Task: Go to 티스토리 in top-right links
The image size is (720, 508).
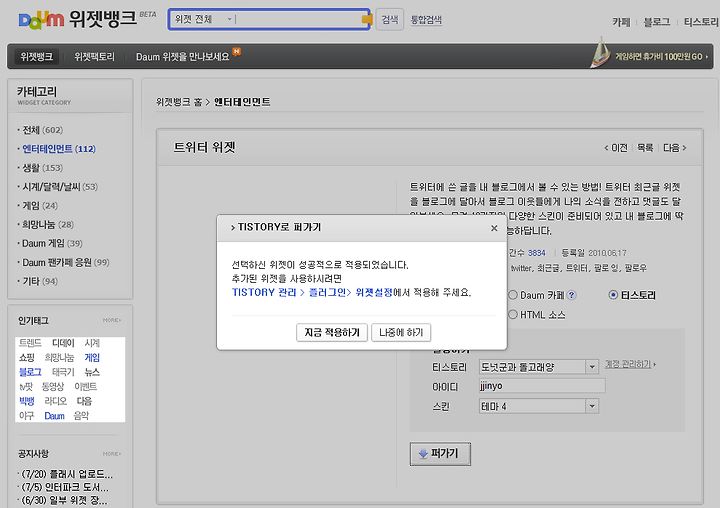Action: coord(701,22)
